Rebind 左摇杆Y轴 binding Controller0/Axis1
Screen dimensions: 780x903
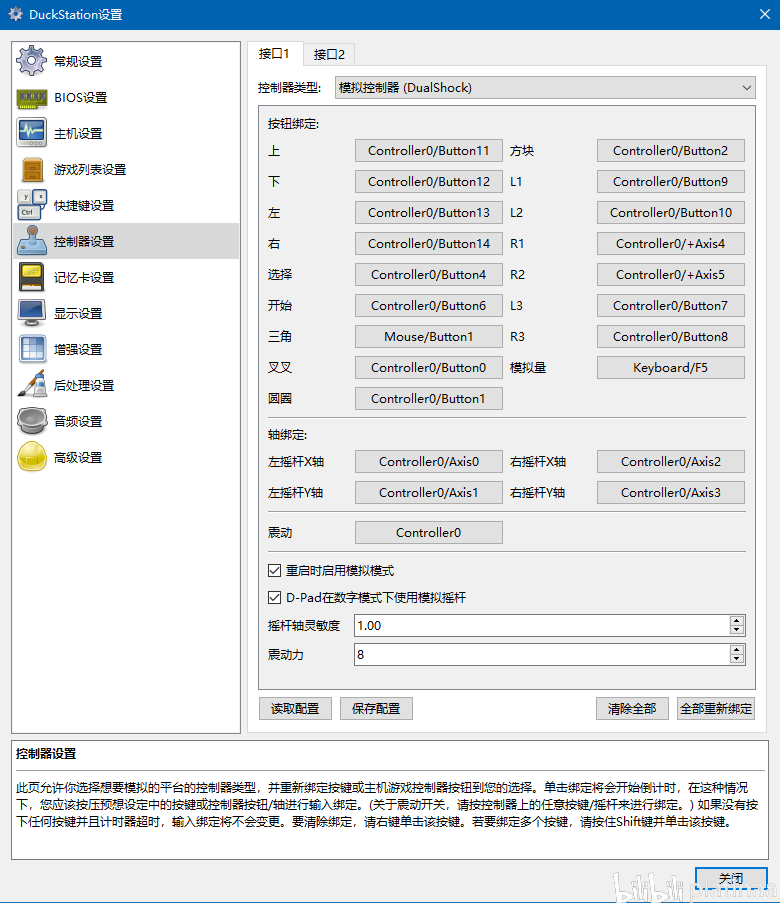(429, 492)
